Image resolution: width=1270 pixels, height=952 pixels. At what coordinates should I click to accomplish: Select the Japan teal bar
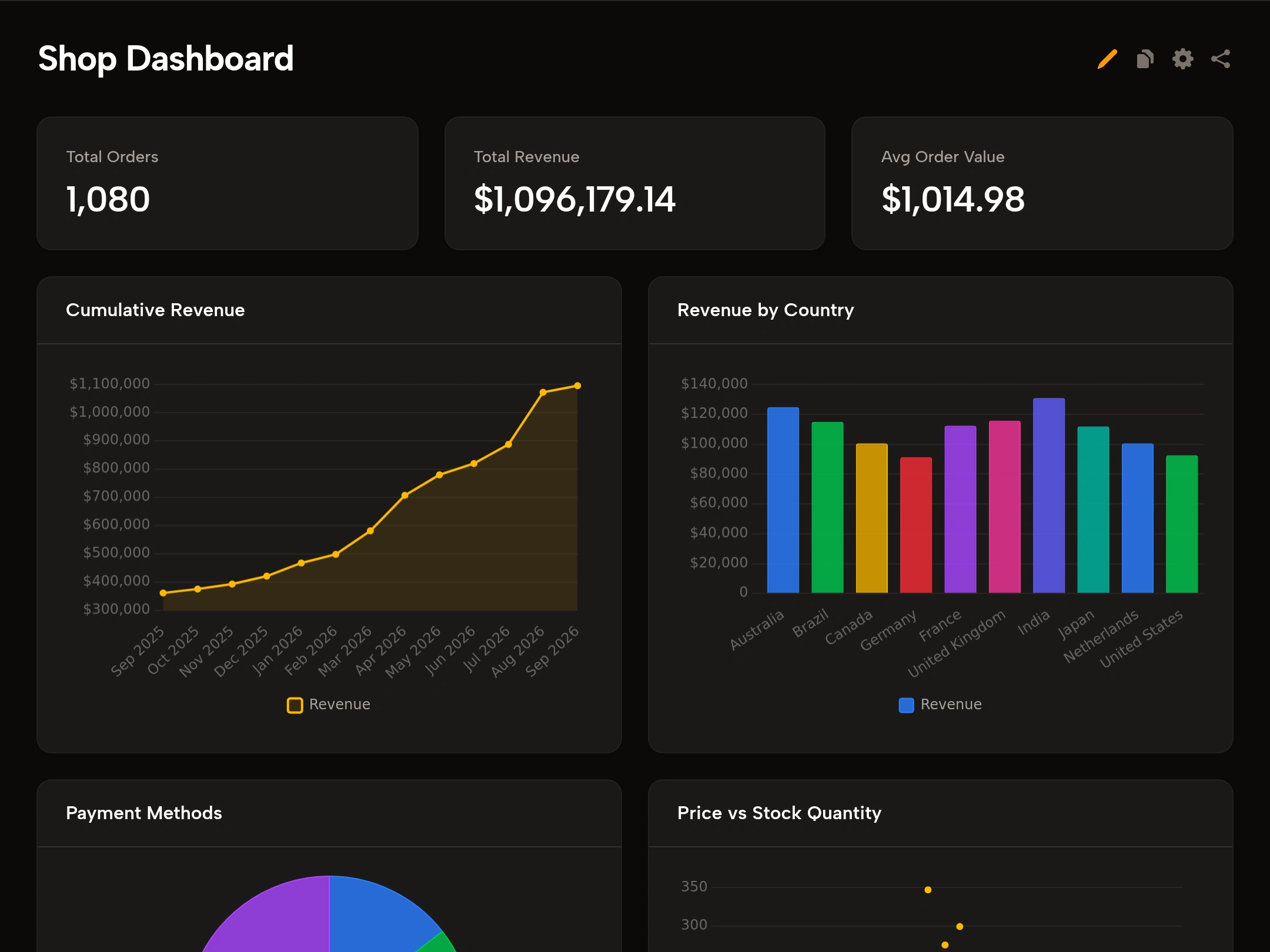(1093, 510)
